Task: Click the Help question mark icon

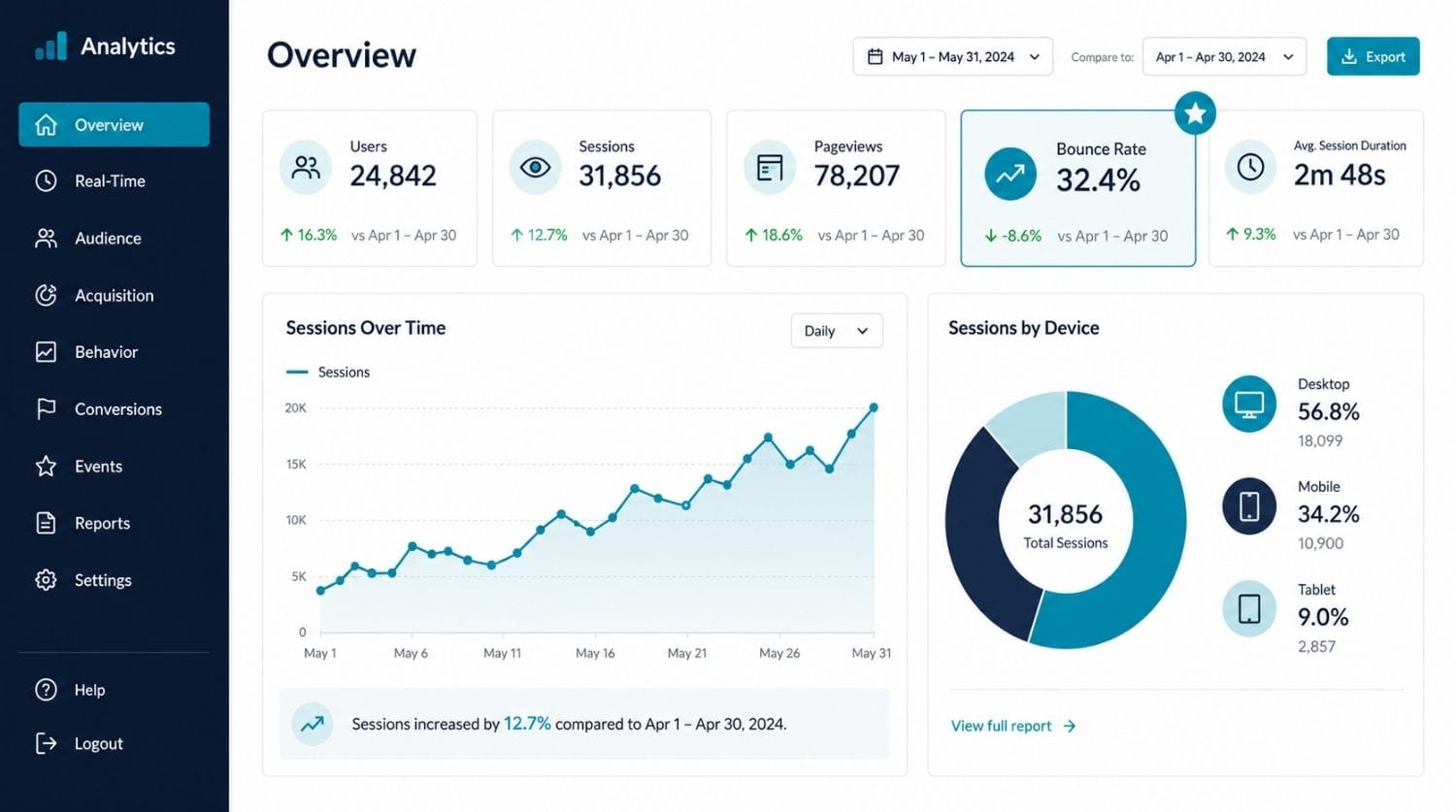Action: 46,690
